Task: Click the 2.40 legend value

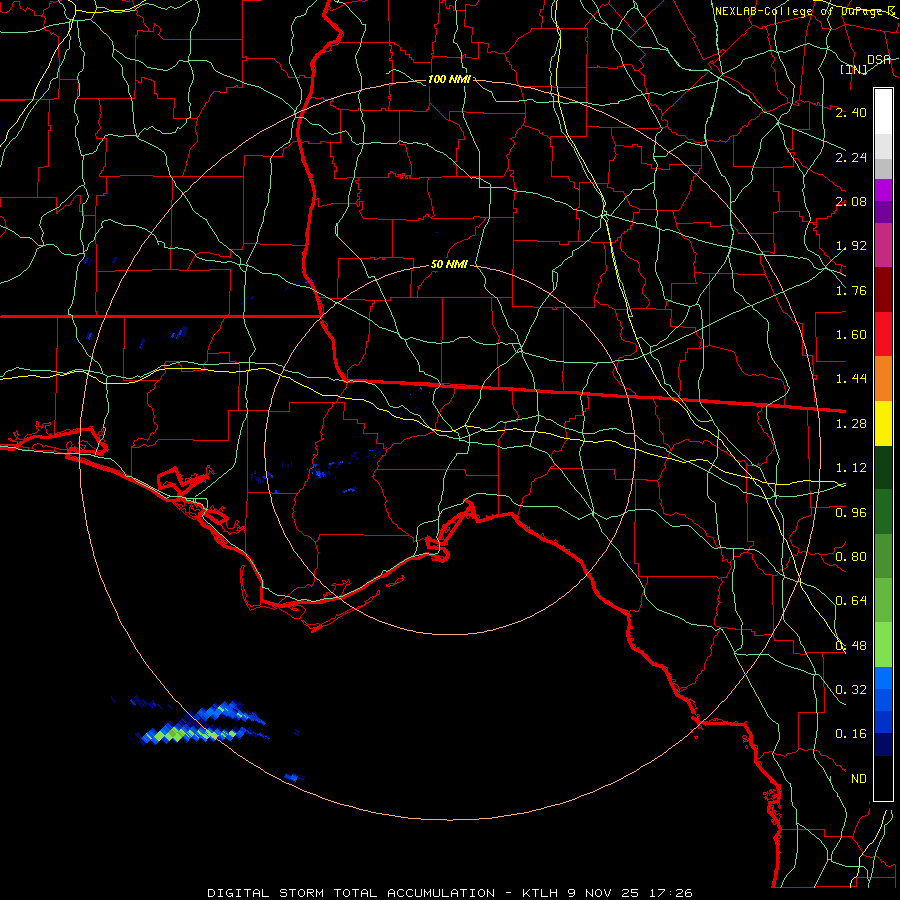Action: coord(851,112)
